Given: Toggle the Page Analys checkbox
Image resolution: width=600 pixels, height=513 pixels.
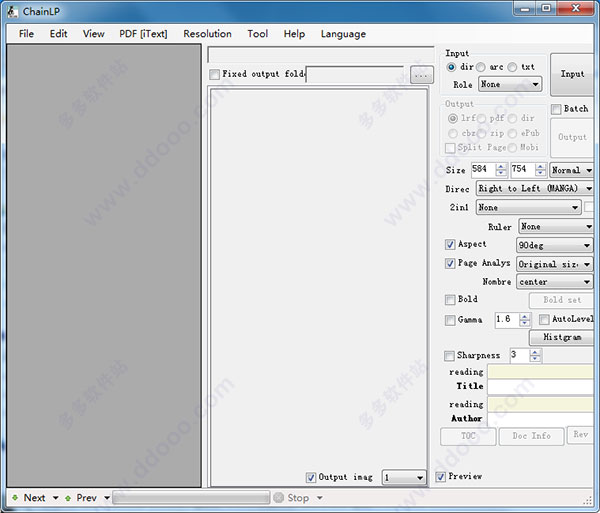Looking at the screenshot, I should click(x=450, y=263).
